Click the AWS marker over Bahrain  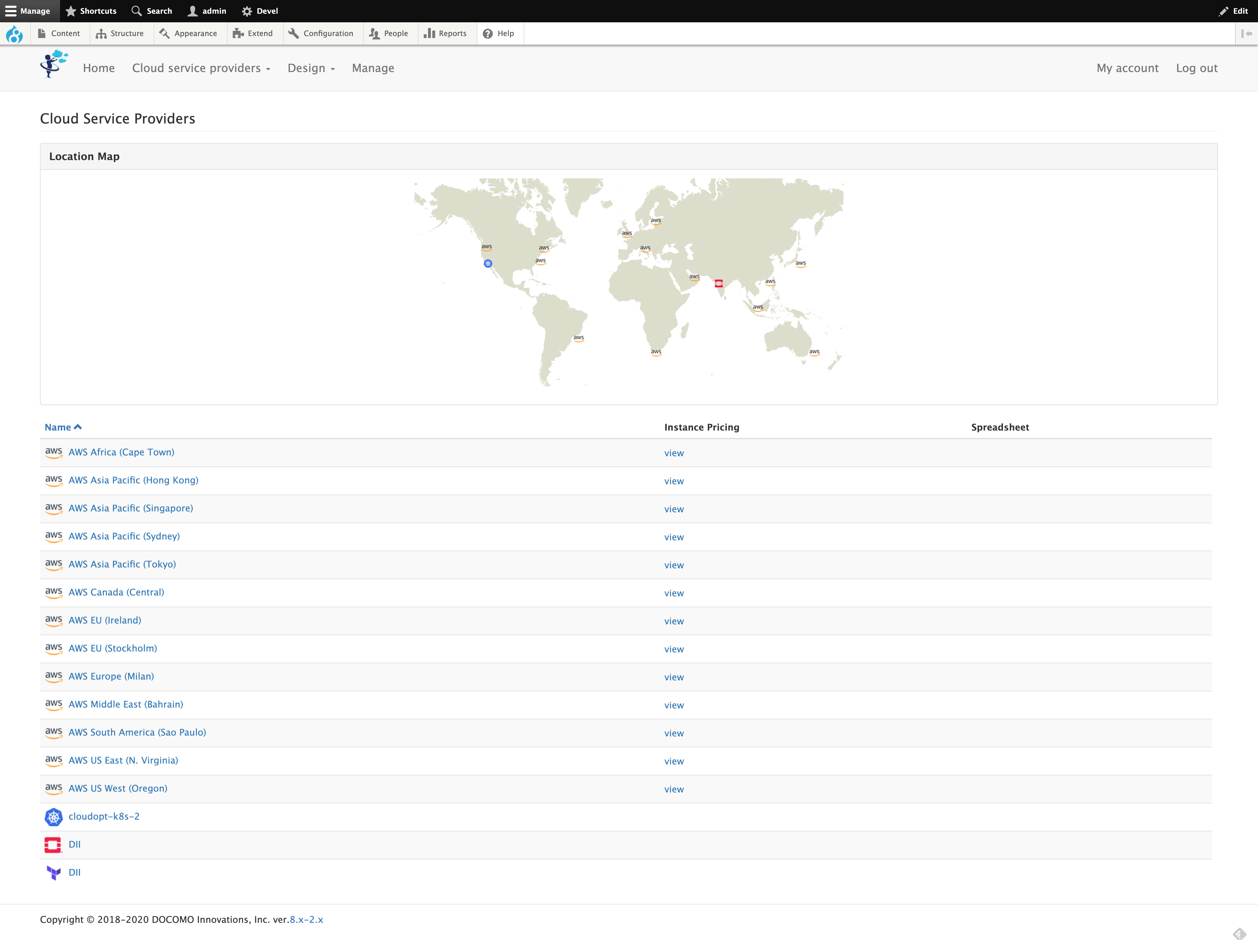(x=694, y=277)
